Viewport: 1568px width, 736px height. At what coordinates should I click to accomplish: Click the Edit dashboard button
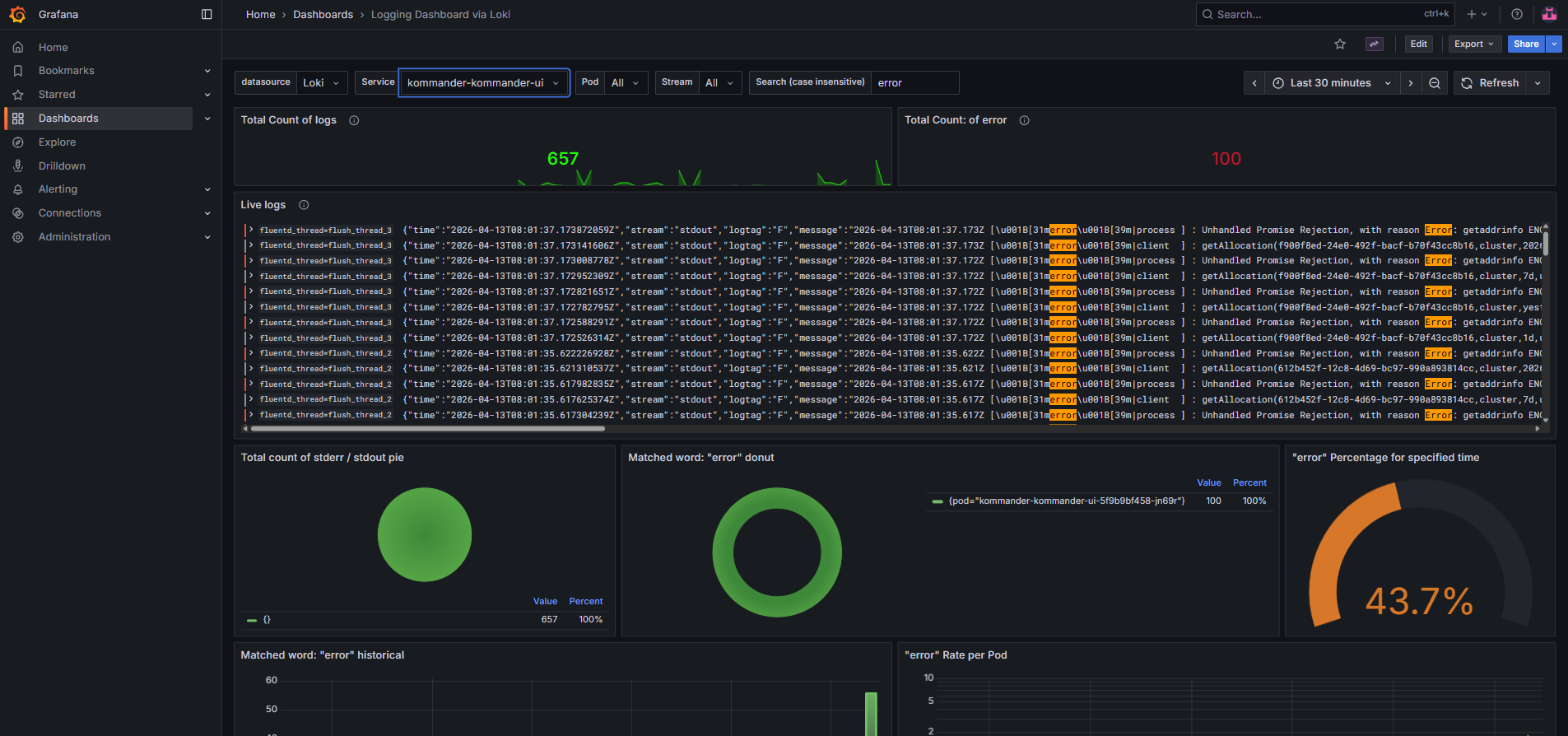[1419, 44]
